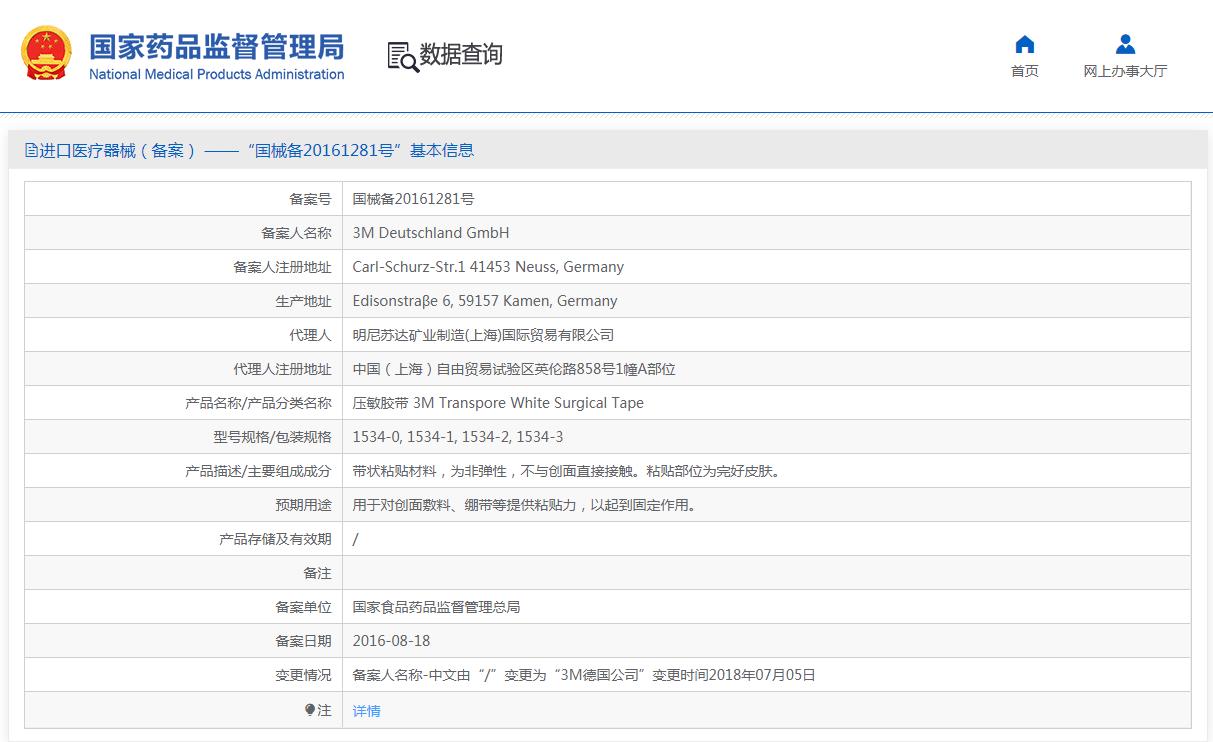Select Carl-Schurz-Str.1 41453 Neuss address
The image size is (1213, 742).
[x=488, y=267]
